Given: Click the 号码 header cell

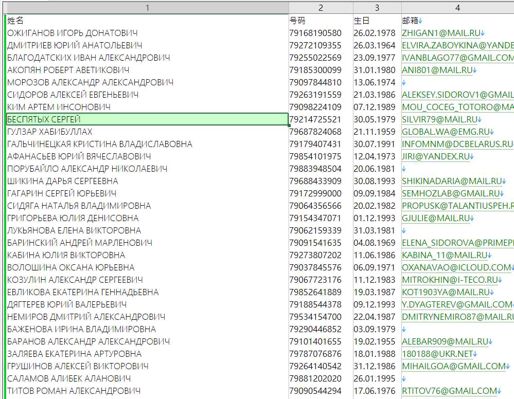Looking at the screenshot, I should tap(297, 21).
